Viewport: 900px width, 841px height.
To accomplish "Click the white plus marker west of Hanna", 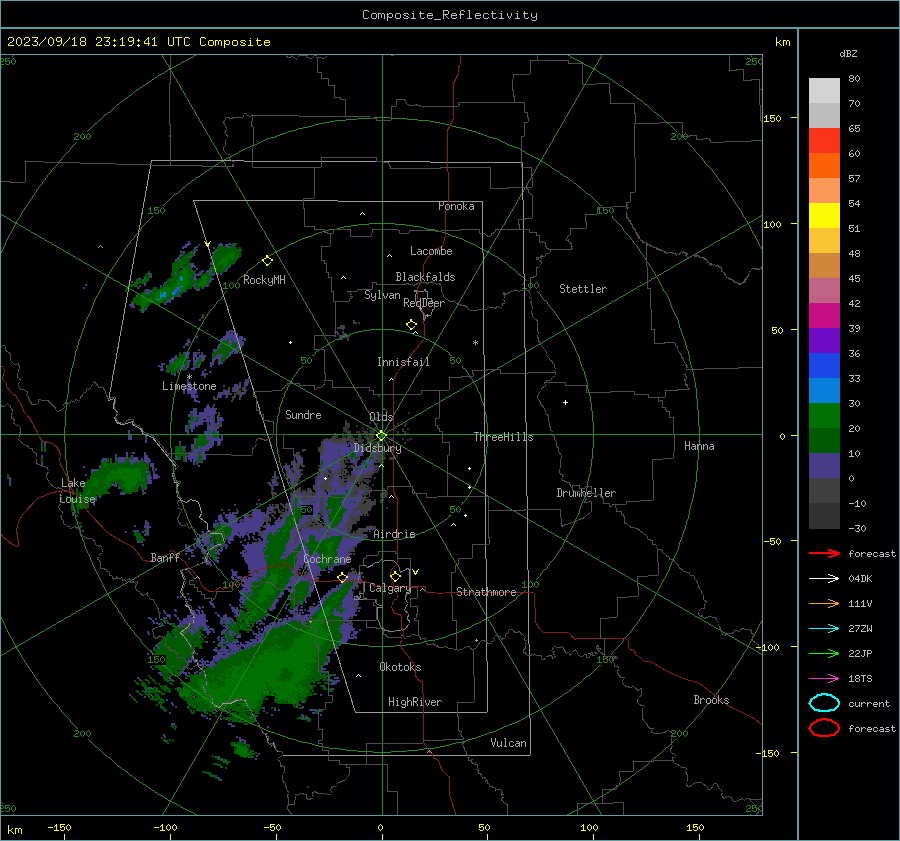I will [x=565, y=402].
